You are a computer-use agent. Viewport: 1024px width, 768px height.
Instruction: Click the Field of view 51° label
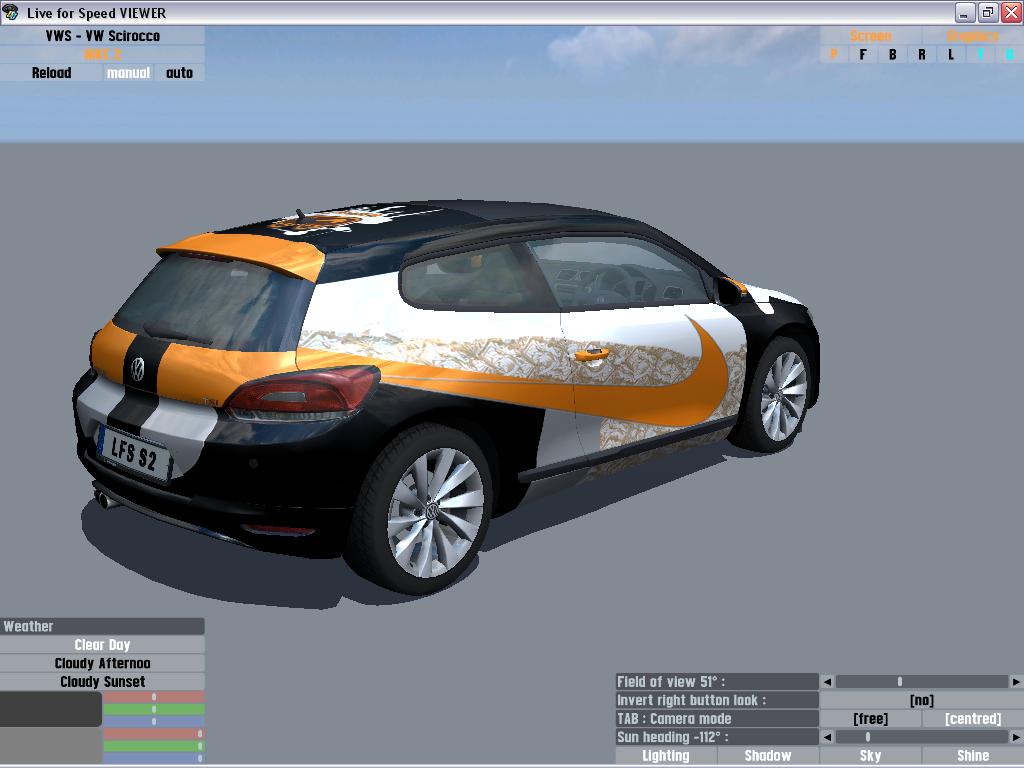[717, 682]
